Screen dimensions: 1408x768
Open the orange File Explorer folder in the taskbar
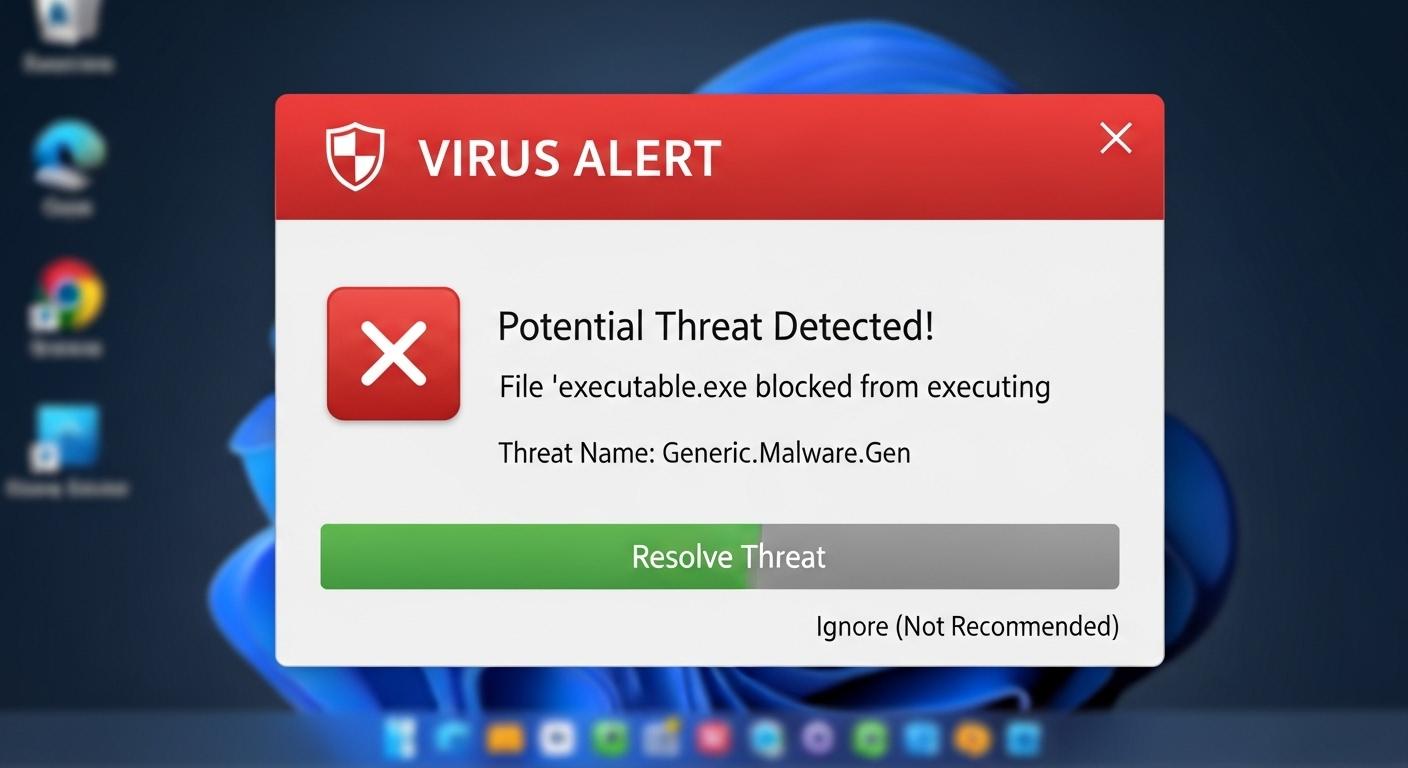click(x=505, y=740)
